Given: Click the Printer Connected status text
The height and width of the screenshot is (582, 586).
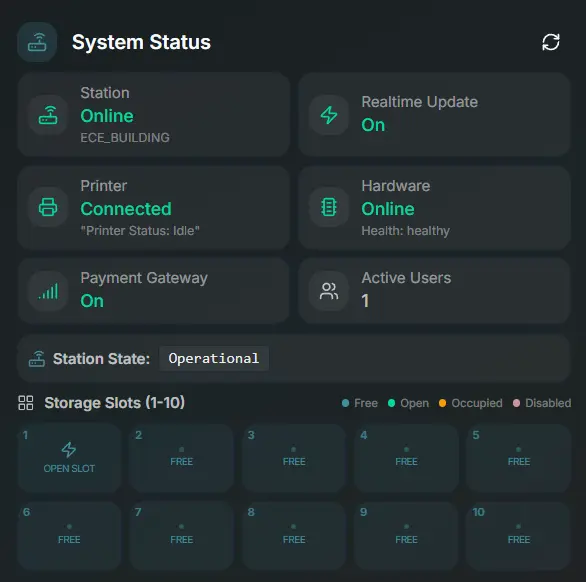Looking at the screenshot, I should pyautogui.click(x=126, y=209).
